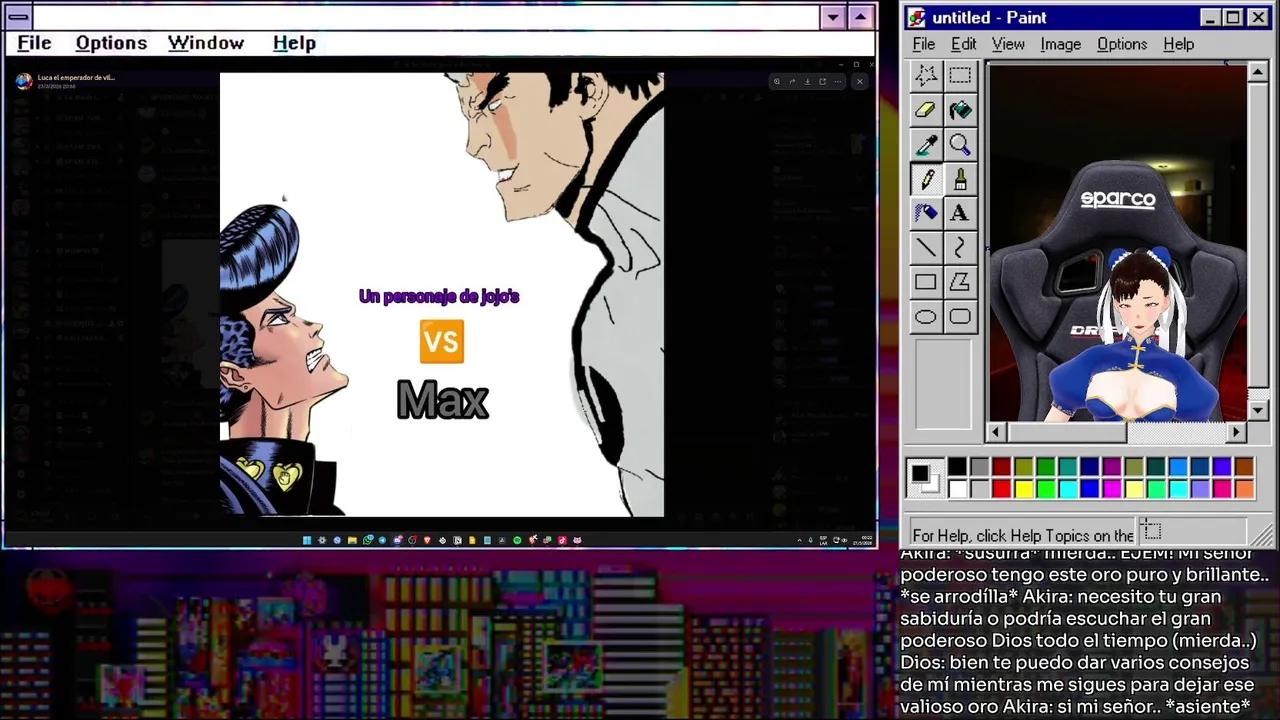
Task: Select the Rounded Rectangle tool
Action: [960, 317]
